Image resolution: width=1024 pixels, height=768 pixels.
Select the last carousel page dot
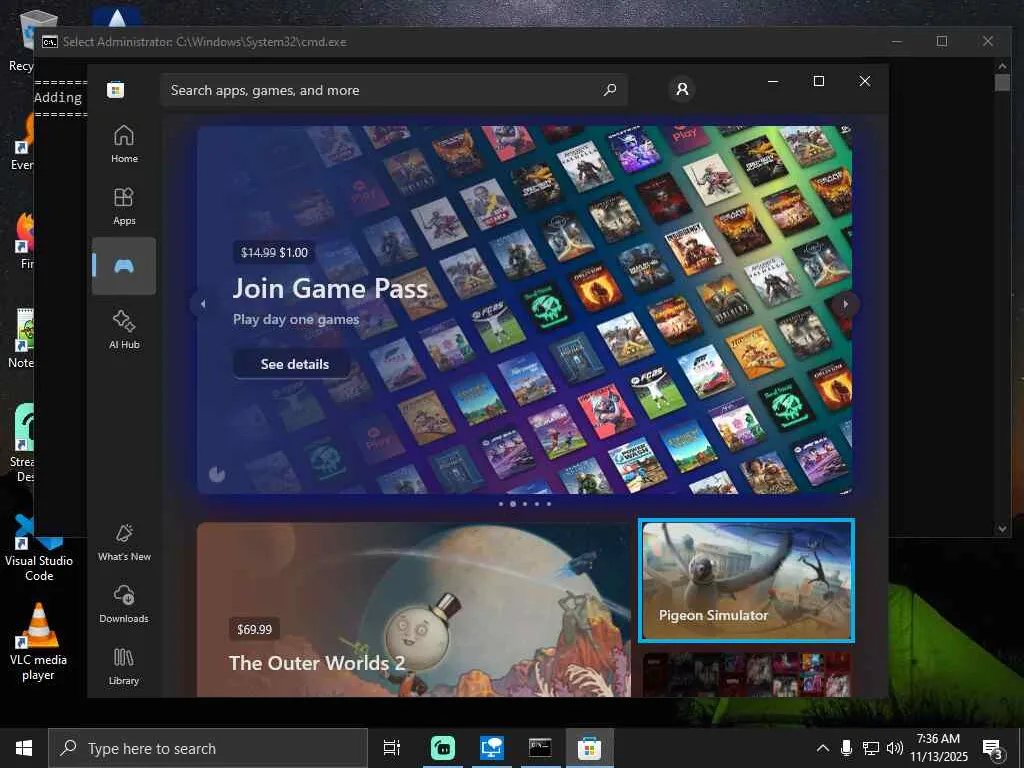point(549,504)
